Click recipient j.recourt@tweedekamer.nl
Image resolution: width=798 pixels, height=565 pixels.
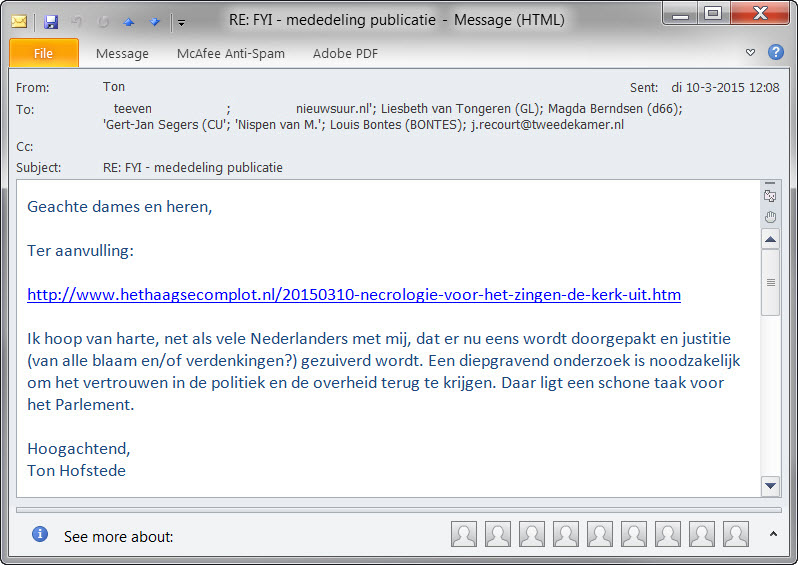point(547,125)
